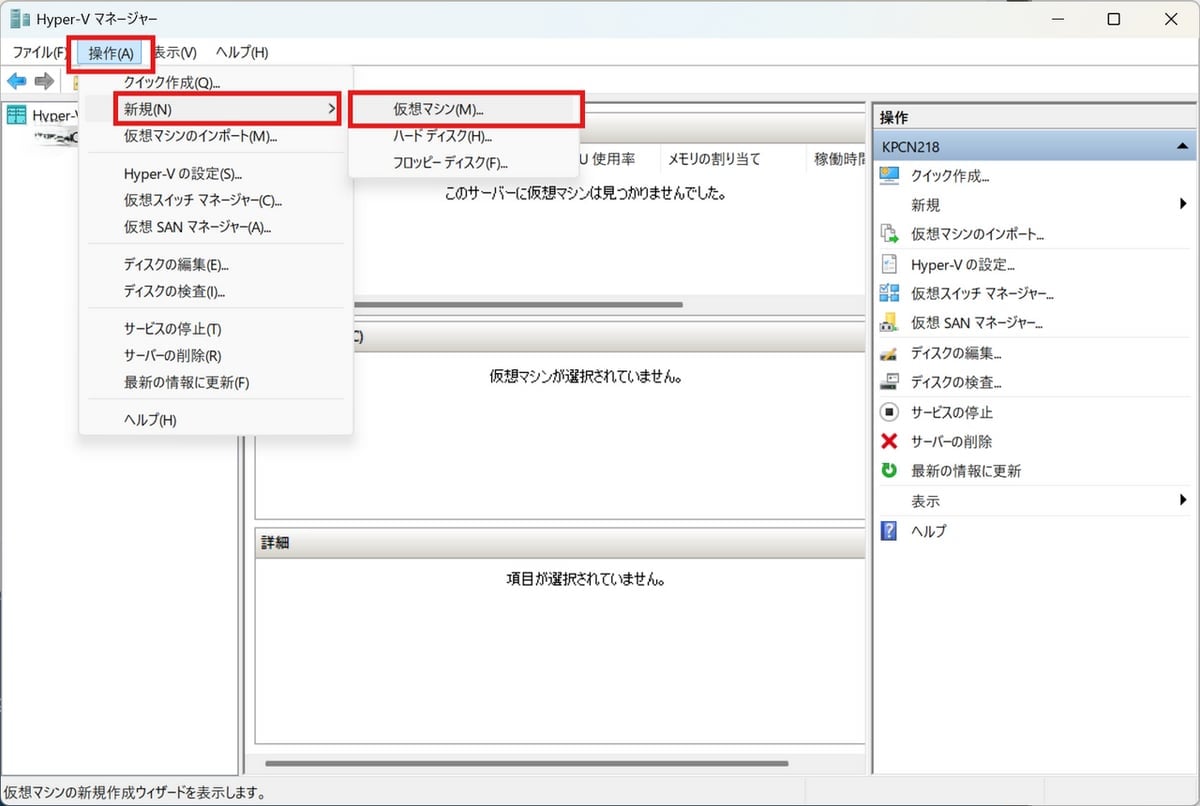Click the Edit Disk icon in Actions pane
The image size is (1200, 806).
tap(889, 353)
